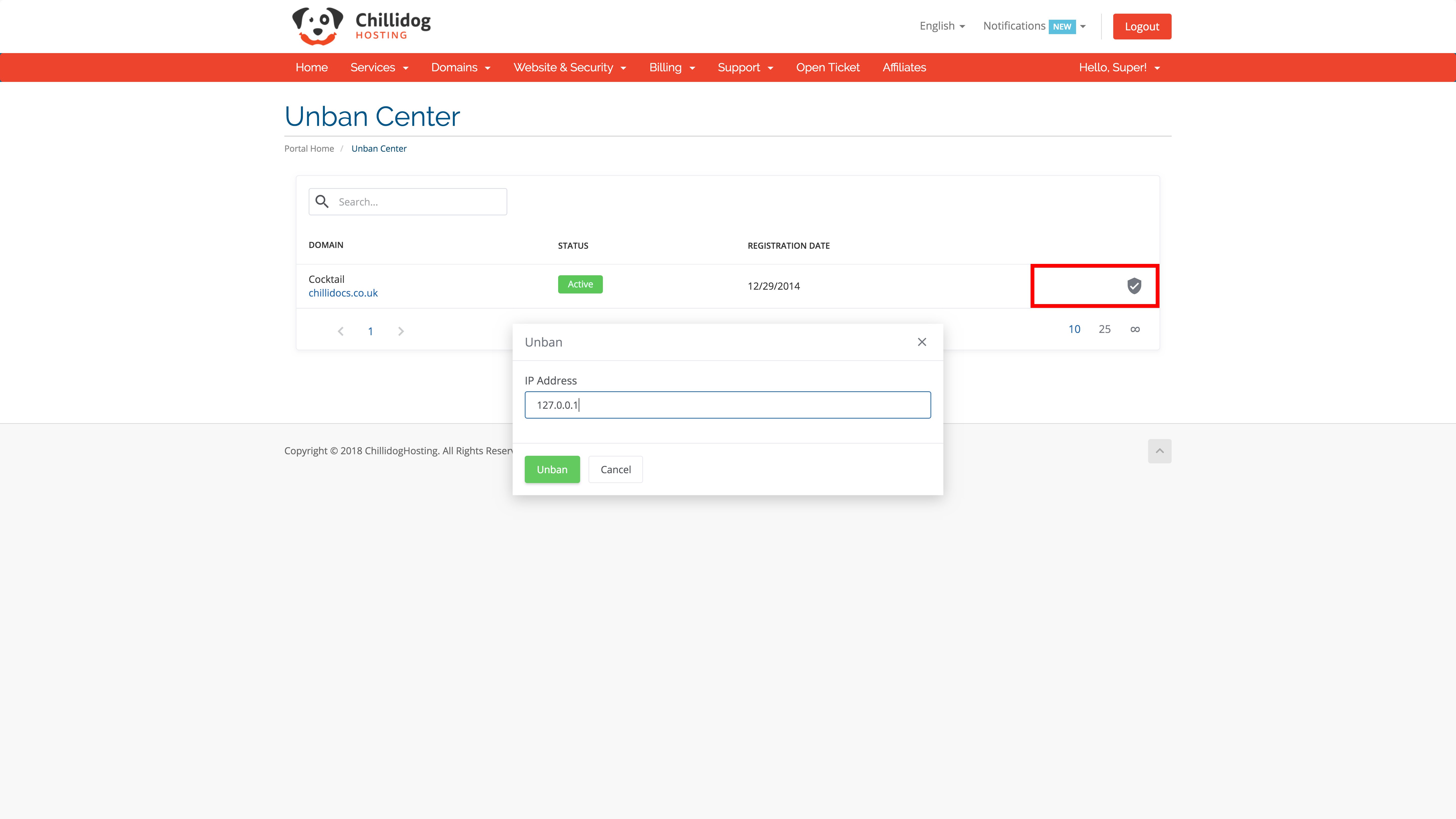Expand the Services menu
Image resolution: width=1456 pixels, height=819 pixels.
(379, 67)
